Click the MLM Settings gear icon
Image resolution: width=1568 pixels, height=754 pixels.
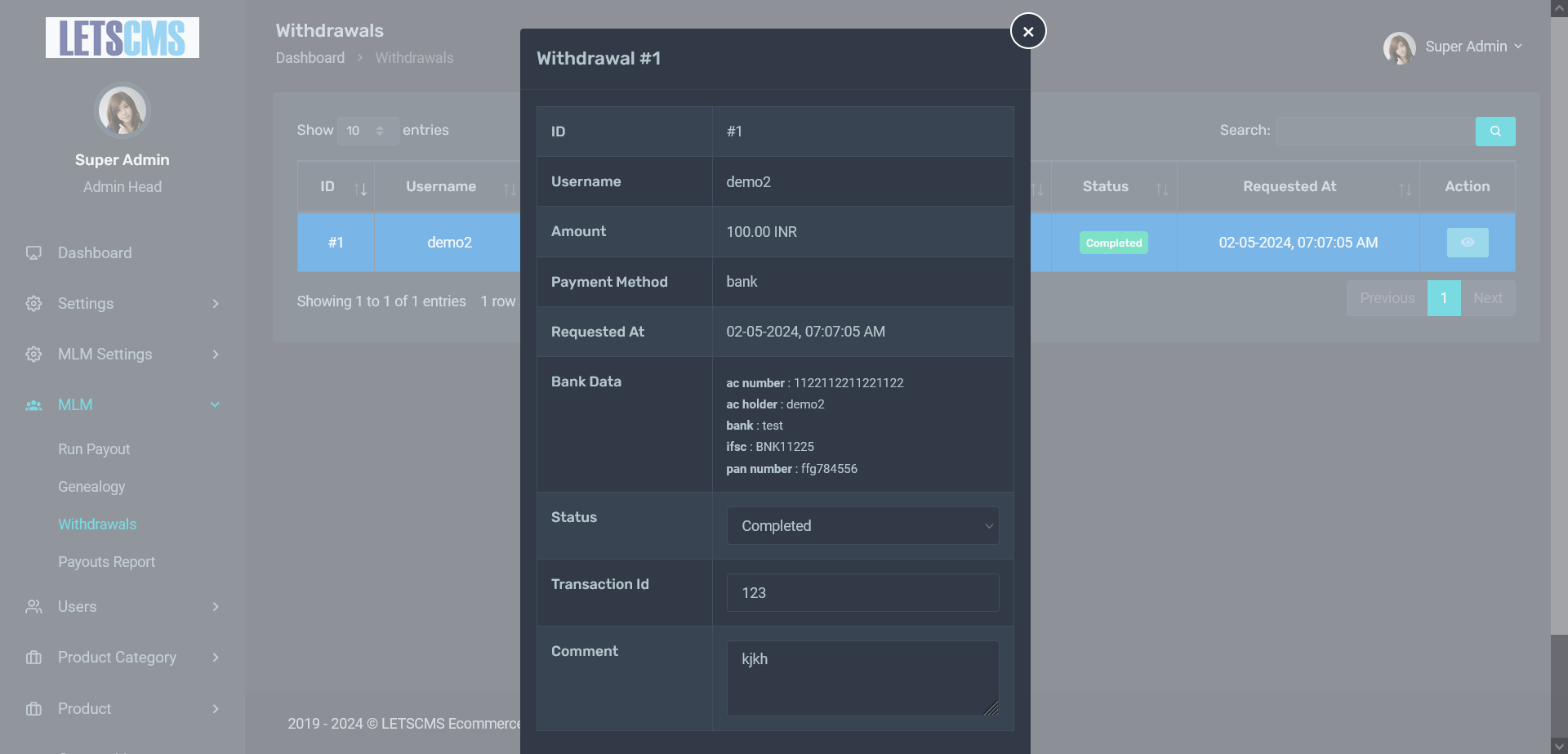click(33, 355)
